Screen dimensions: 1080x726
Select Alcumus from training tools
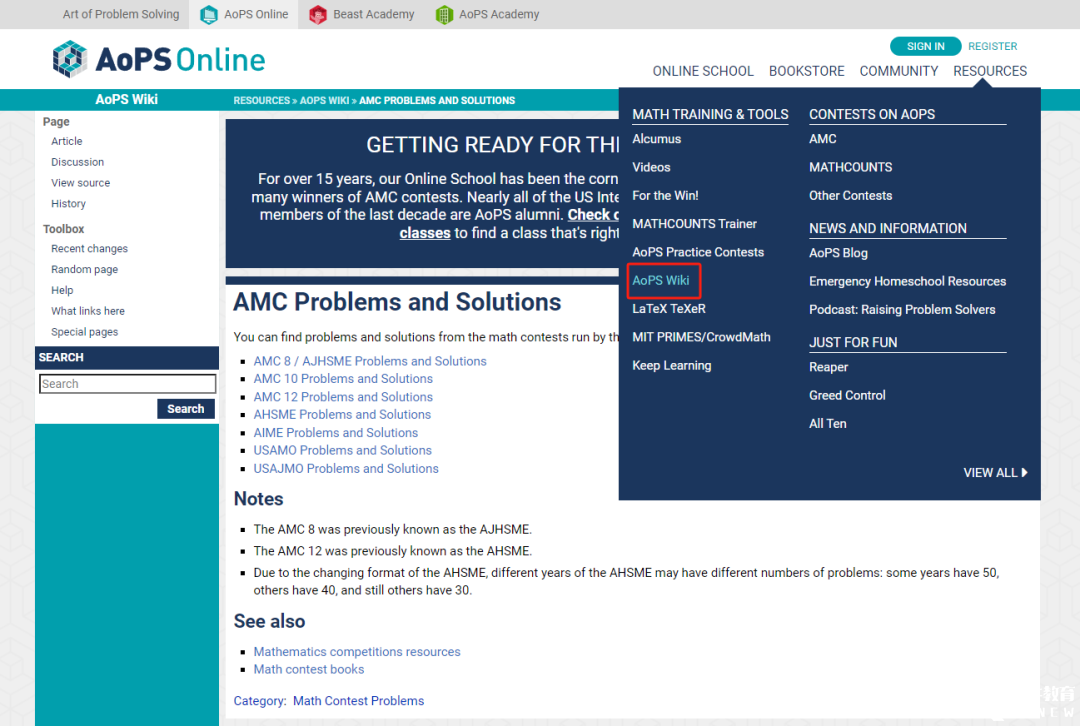point(657,139)
